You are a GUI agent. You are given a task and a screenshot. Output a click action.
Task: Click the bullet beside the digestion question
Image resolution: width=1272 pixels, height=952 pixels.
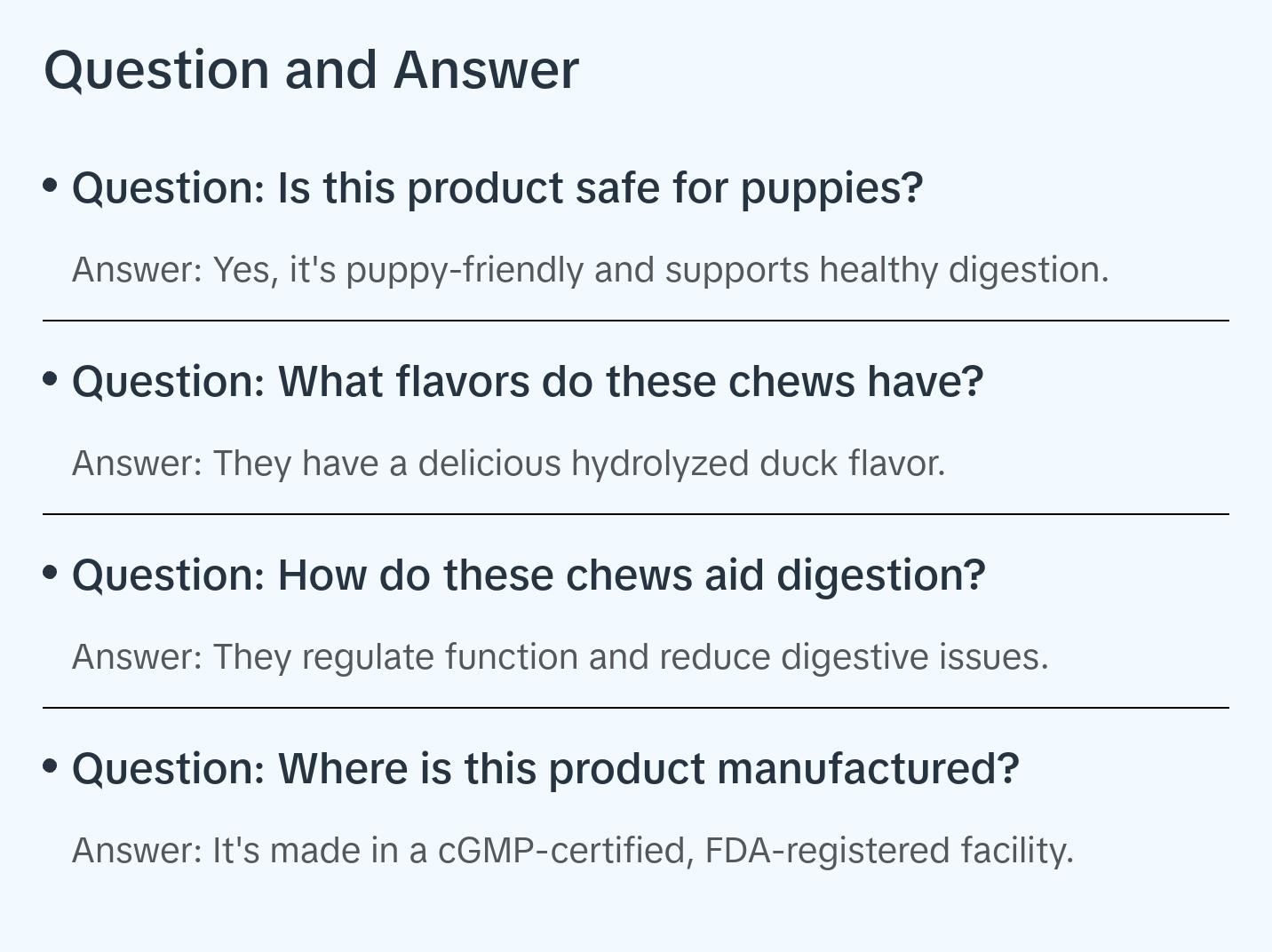(x=51, y=573)
